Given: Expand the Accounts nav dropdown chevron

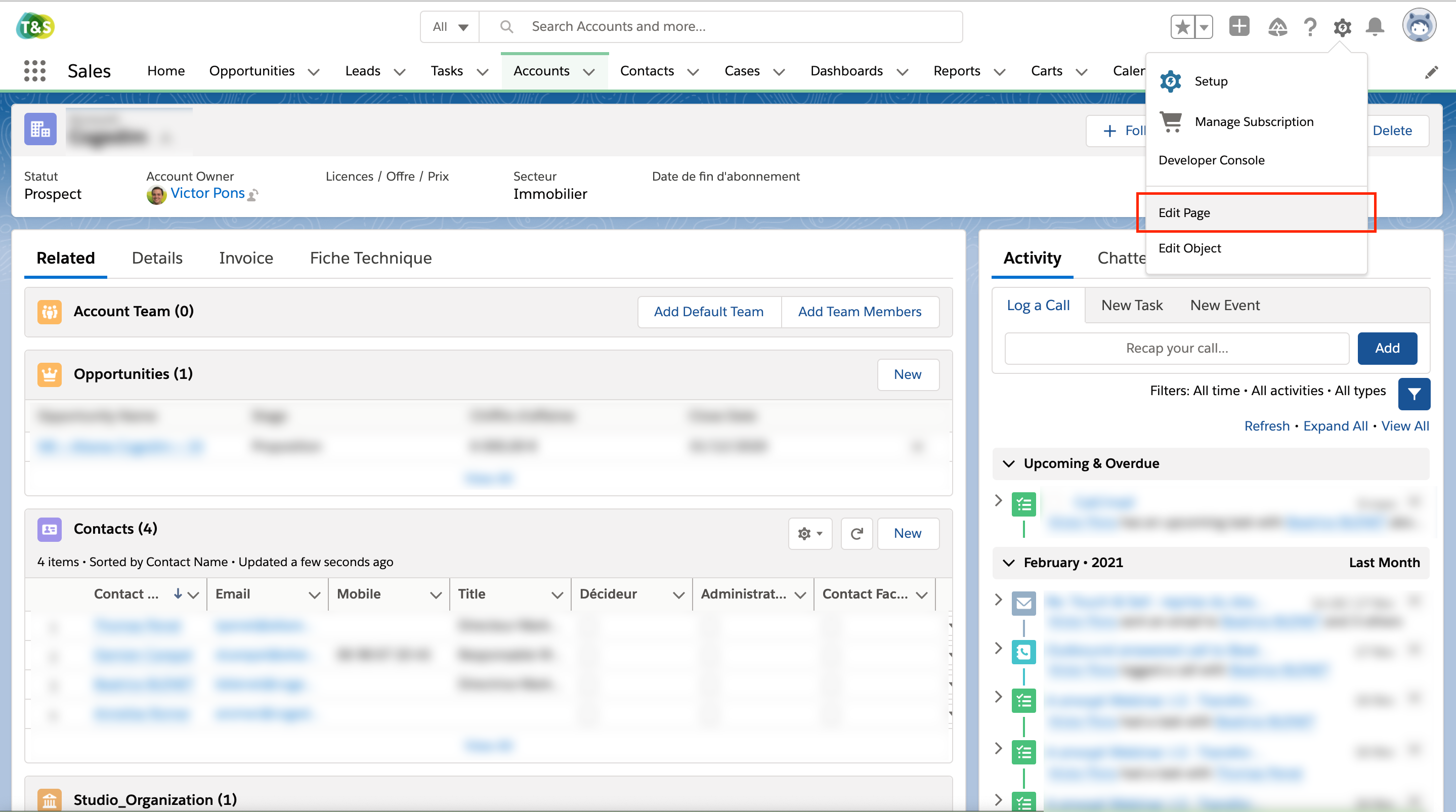Looking at the screenshot, I should 589,72.
